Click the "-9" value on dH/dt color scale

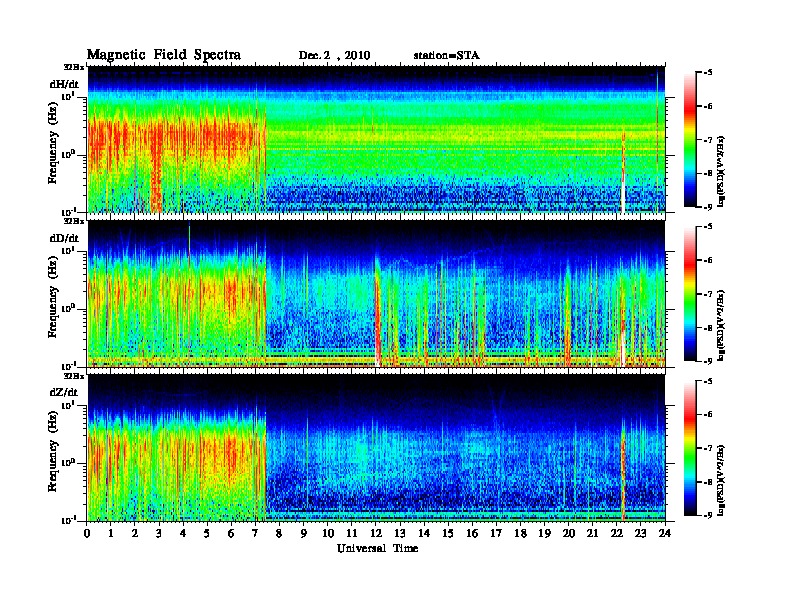[708, 207]
